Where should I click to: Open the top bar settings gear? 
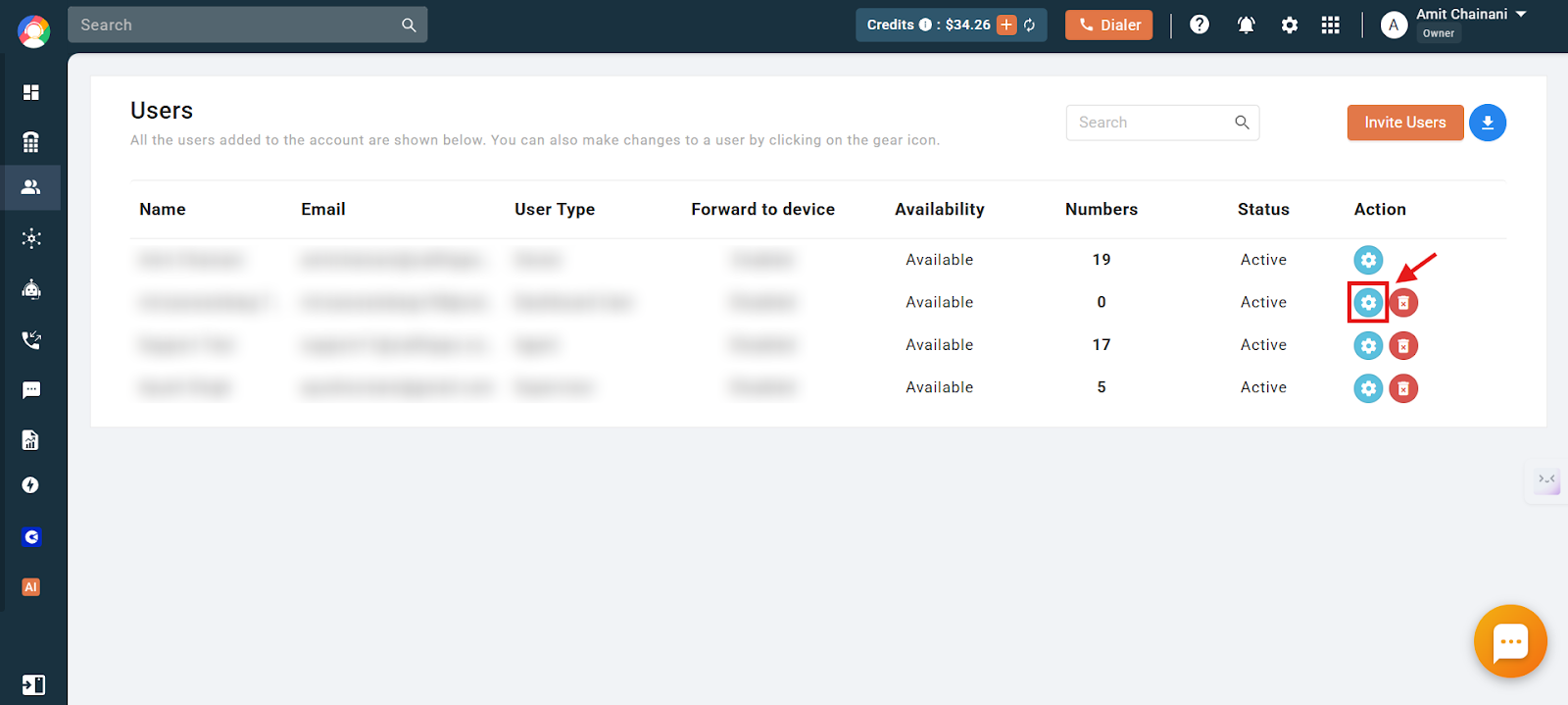[x=1290, y=25]
